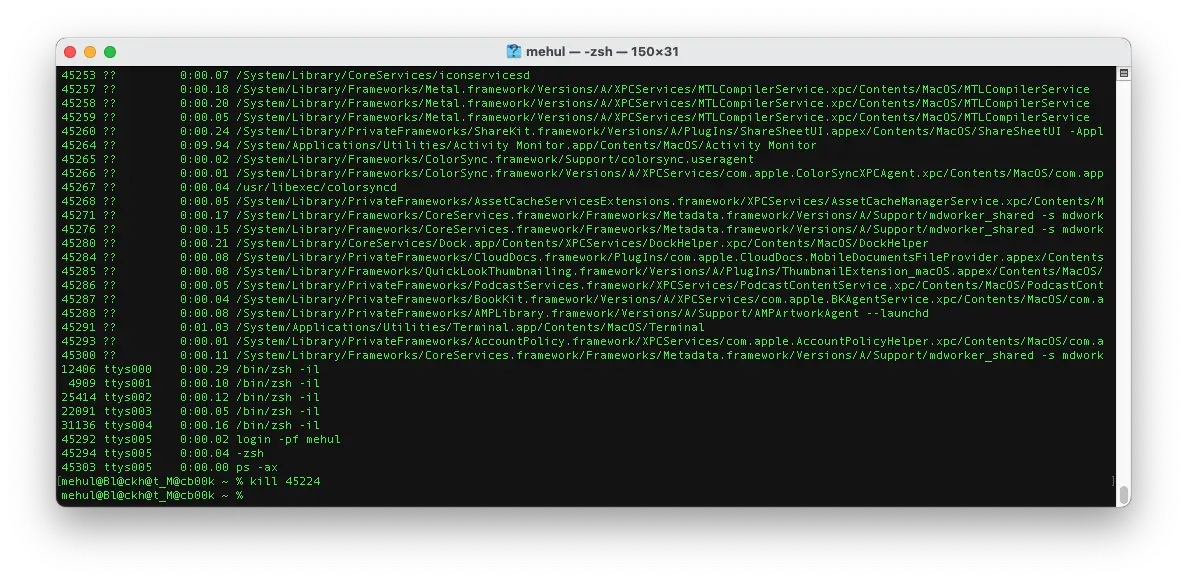
Task: Select the '/bin/zsh -il' line for PID 12406
Action: [x=220, y=368]
